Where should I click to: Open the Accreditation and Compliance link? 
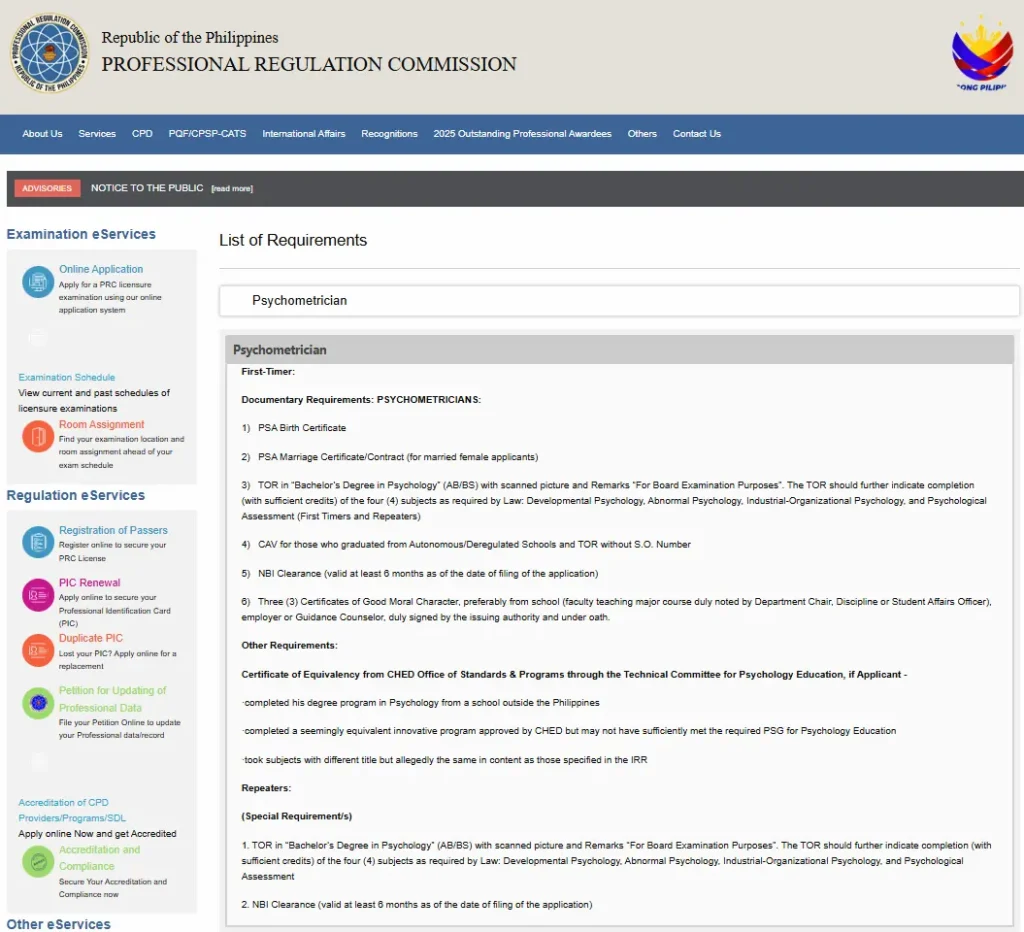coord(99,858)
